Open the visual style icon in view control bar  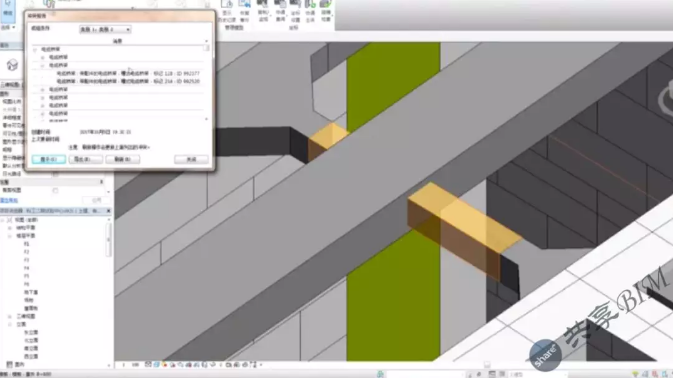[x=156, y=365]
